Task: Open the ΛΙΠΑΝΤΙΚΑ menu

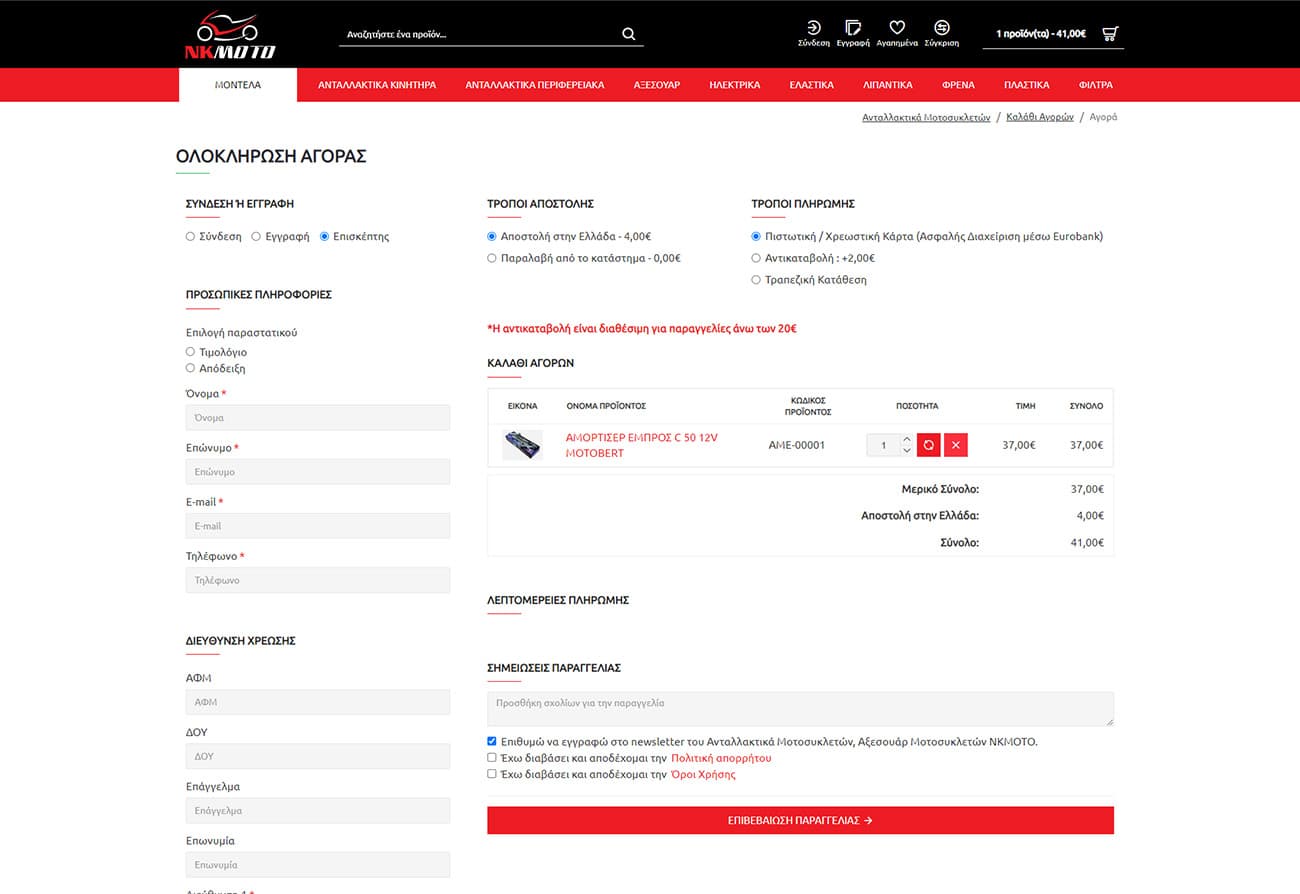Action: [x=888, y=85]
